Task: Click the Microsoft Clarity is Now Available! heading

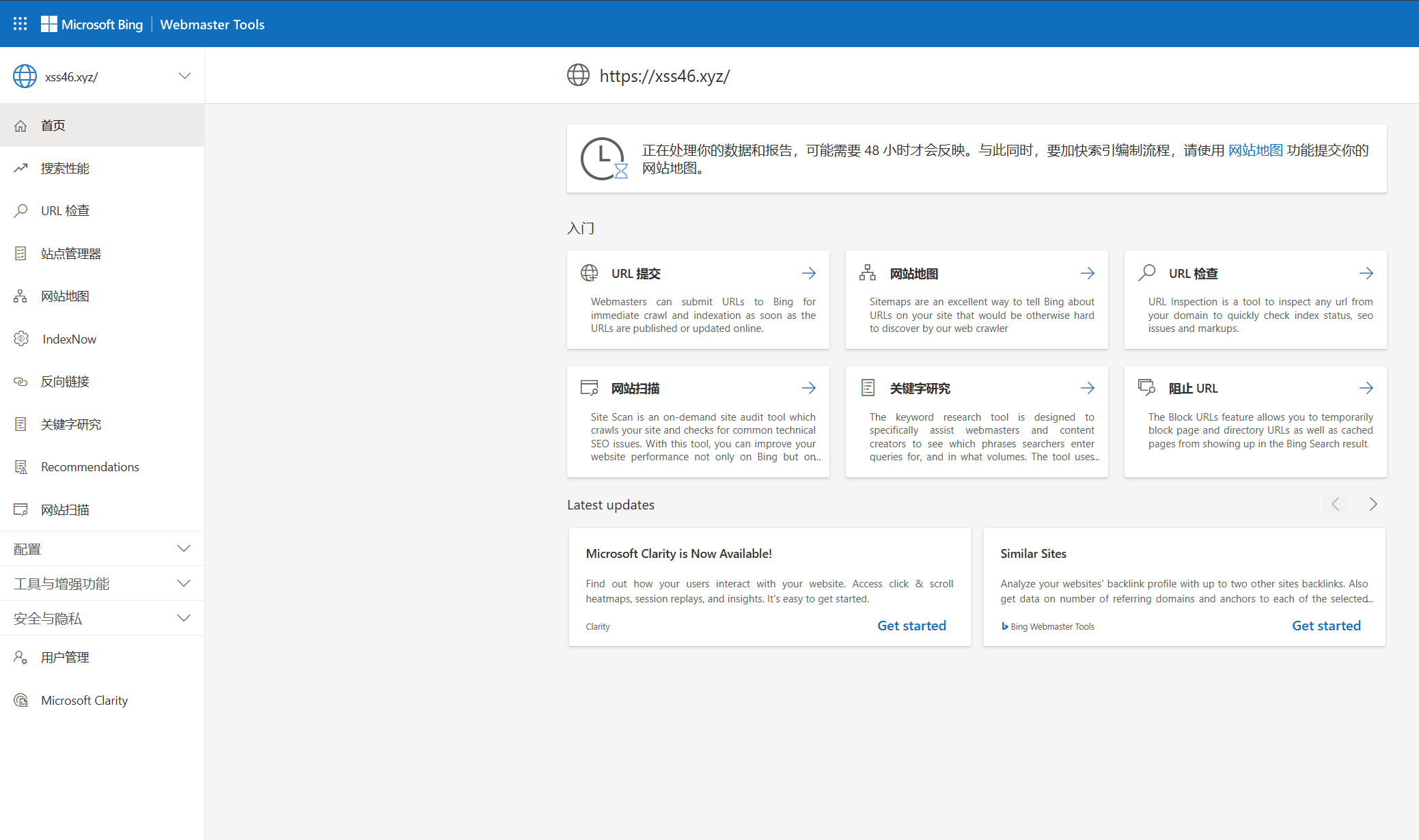Action: [x=678, y=554]
